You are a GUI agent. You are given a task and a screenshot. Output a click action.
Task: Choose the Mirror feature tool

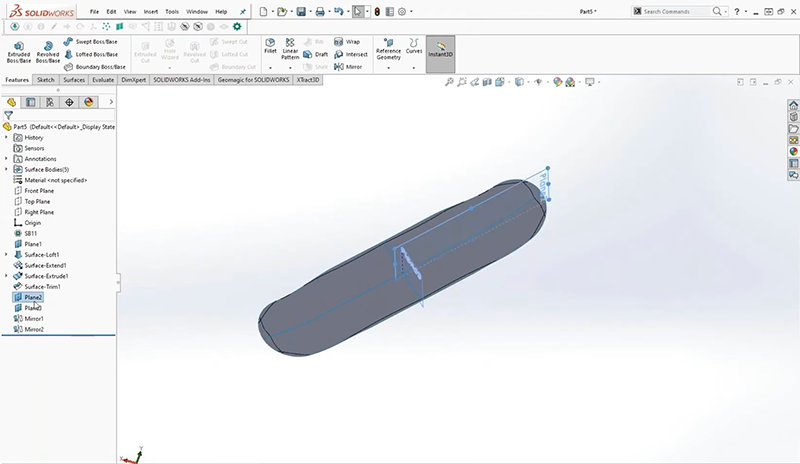point(348,67)
